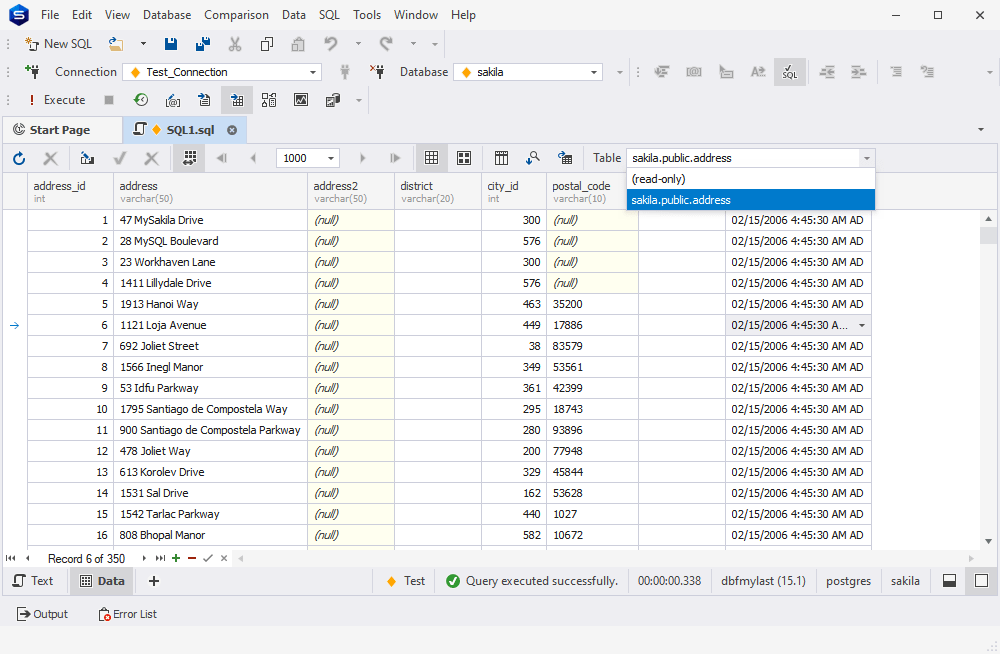1000x654 pixels.
Task: Open date dropdown in row 6
Action: click(x=862, y=325)
